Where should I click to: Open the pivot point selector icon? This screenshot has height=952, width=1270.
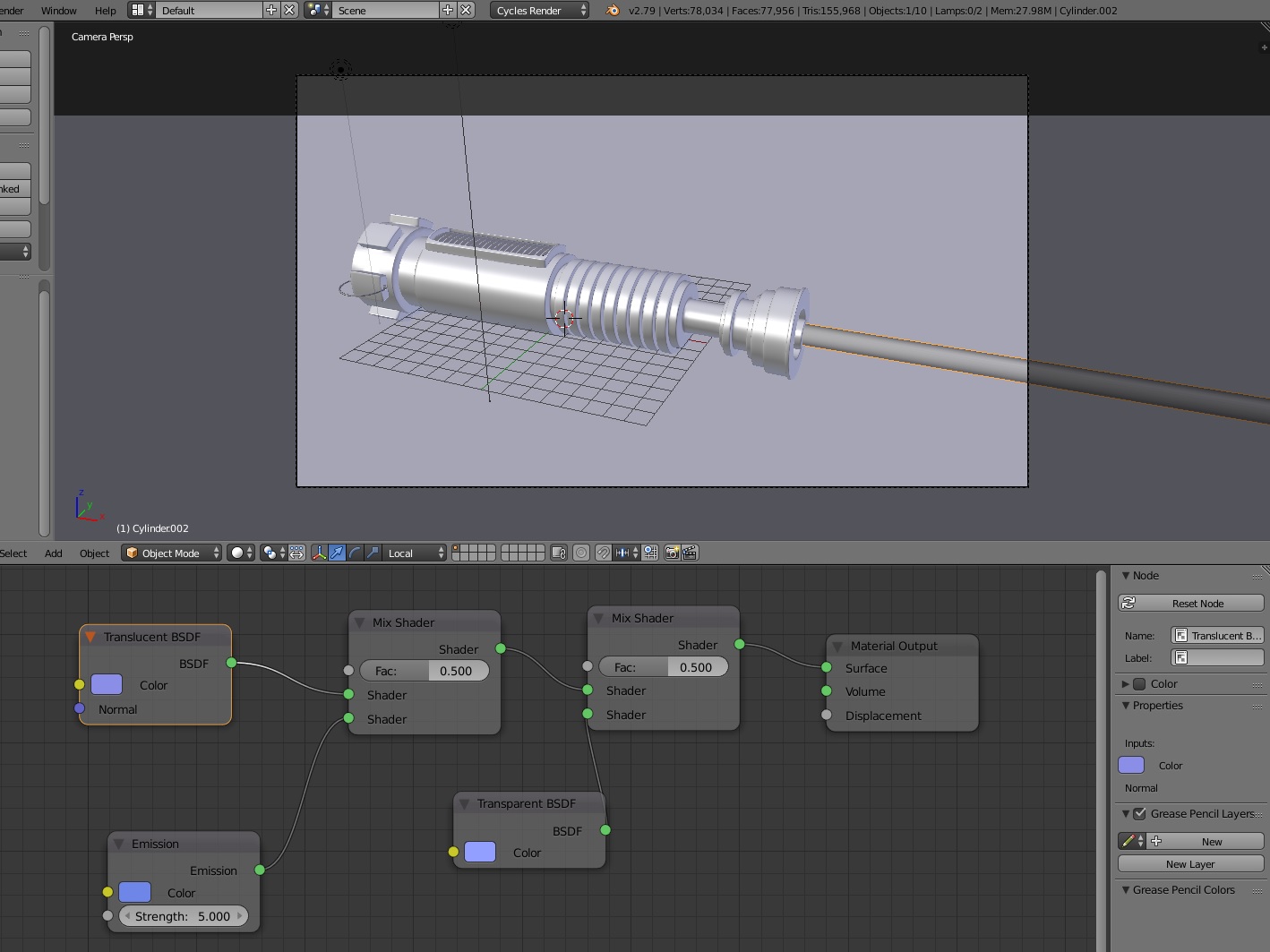point(273,553)
